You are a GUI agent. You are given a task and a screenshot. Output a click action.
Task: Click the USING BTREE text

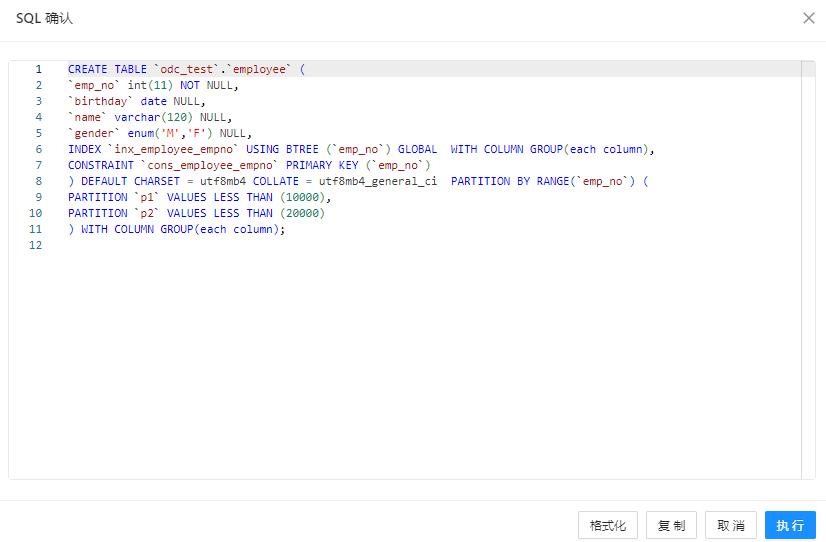tap(282, 150)
